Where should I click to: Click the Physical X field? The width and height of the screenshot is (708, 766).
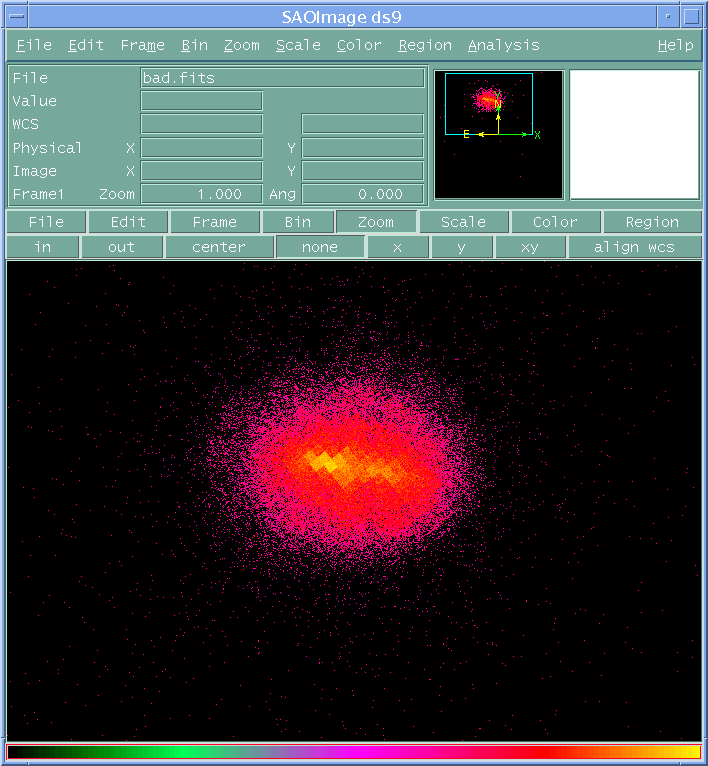(202, 148)
